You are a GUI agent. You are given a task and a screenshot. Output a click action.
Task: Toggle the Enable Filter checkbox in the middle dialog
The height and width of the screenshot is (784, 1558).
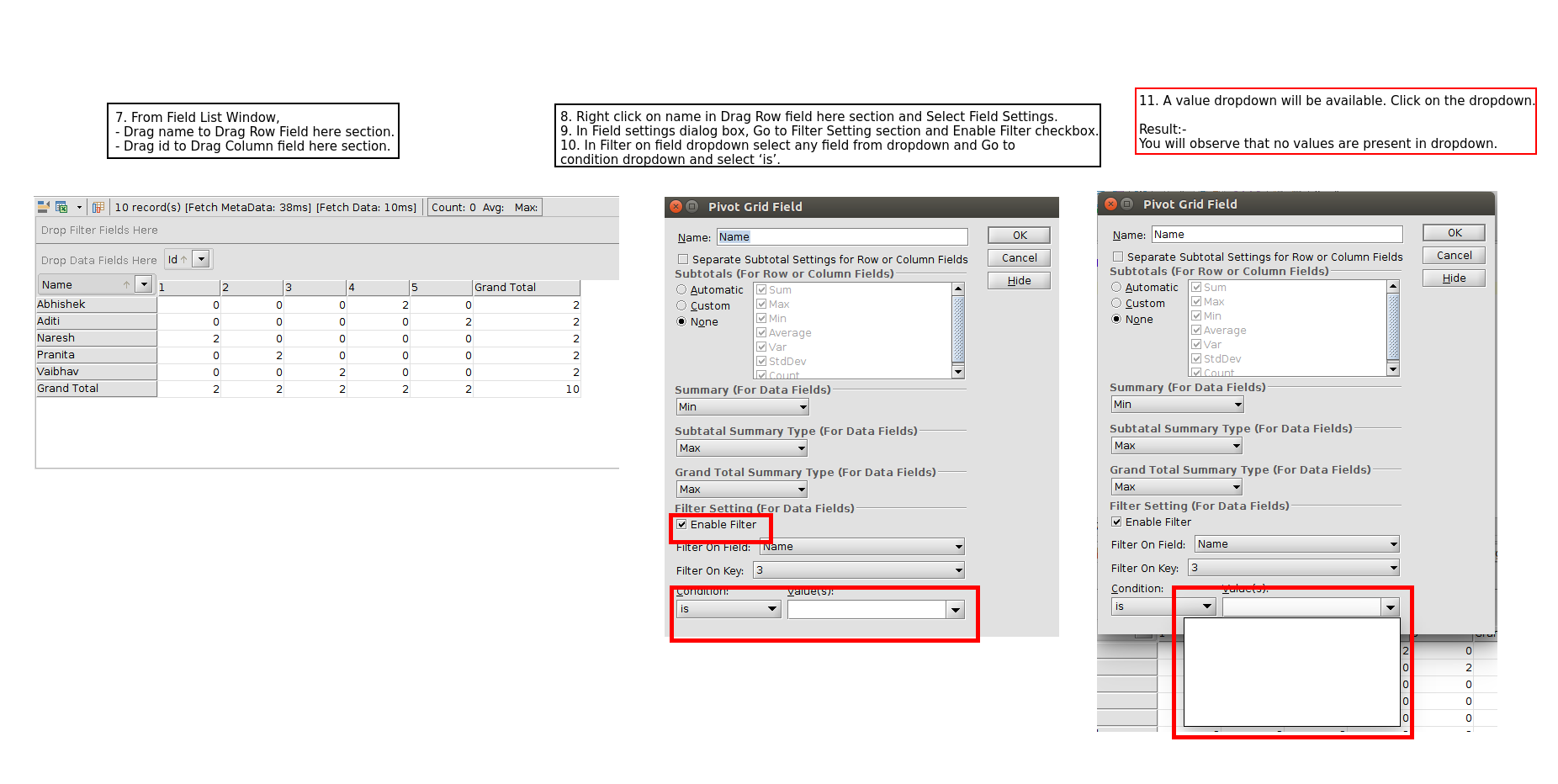point(682,525)
